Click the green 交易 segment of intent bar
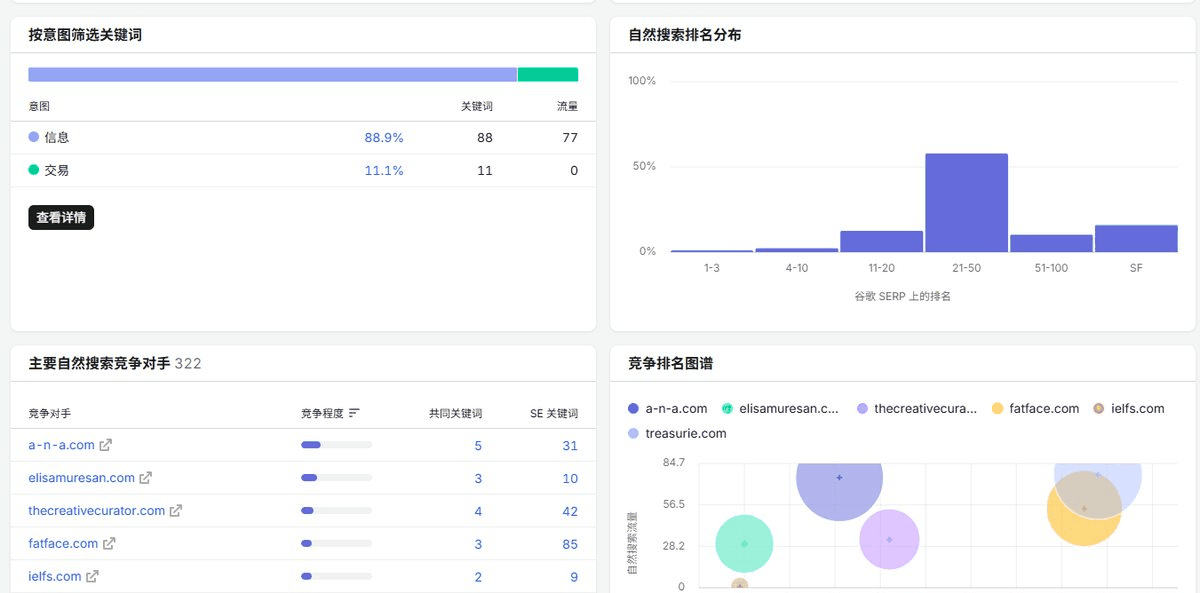 tap(548, 74)
